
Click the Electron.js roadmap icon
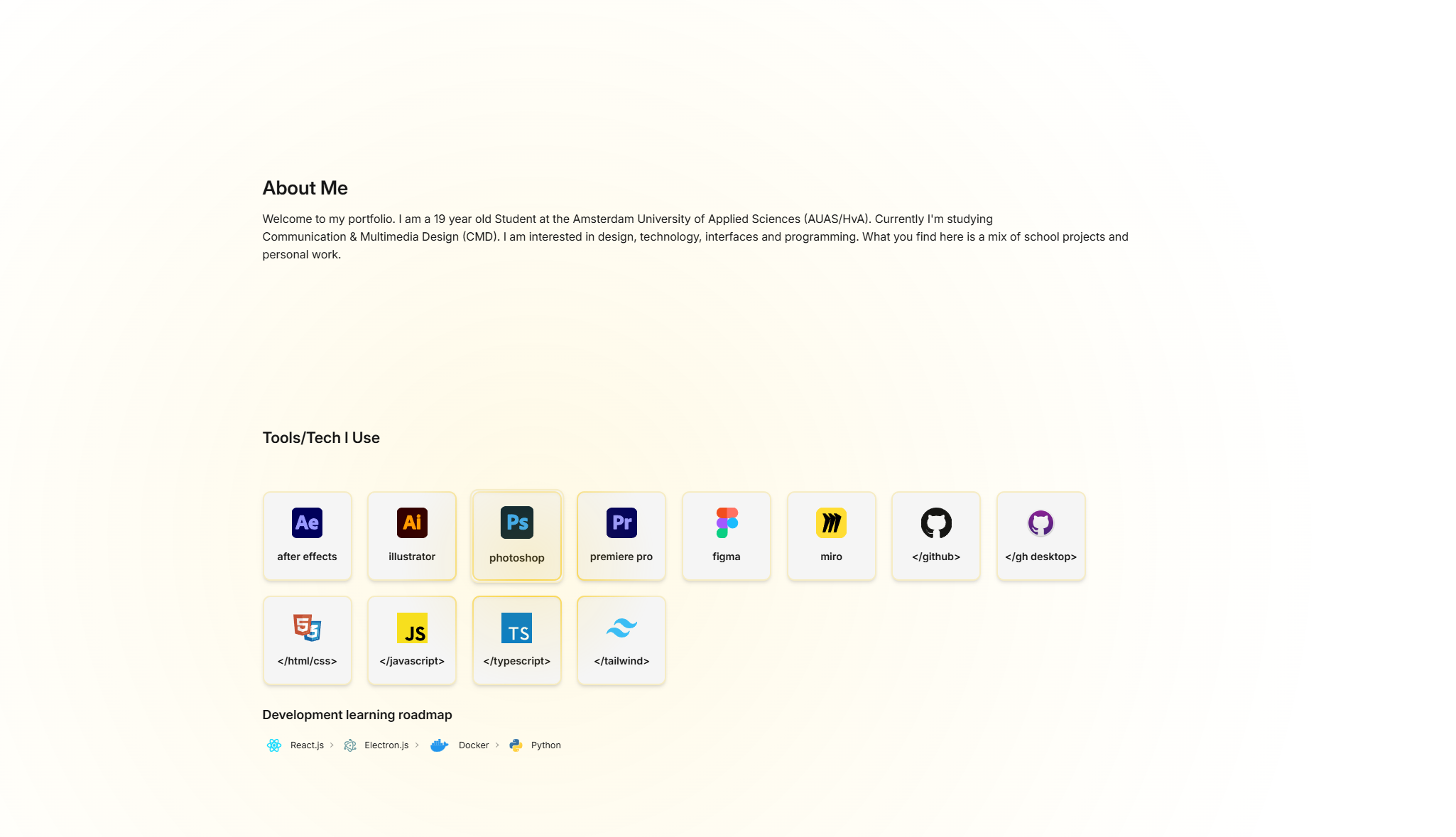pyautogui.click(x=350, y=745)
